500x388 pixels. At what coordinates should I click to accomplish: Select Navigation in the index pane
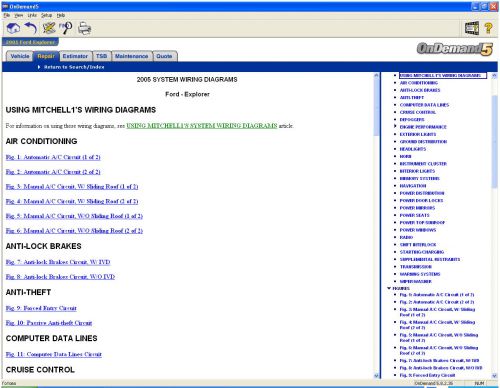(x=413, y=186)
